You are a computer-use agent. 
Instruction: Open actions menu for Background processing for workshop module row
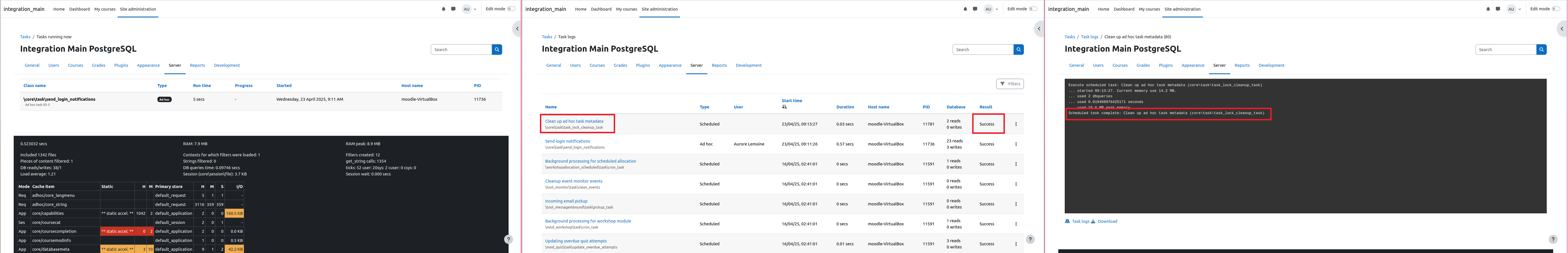1016,224
